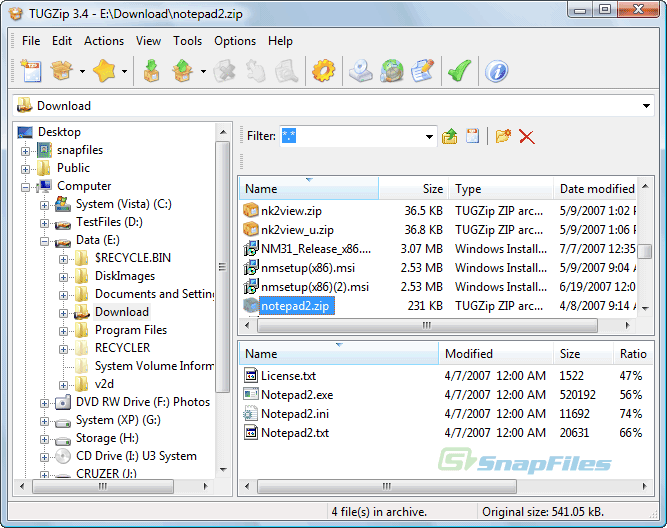Click the disk image tool icon
The image size is (667, 528).
click(361, 71)
